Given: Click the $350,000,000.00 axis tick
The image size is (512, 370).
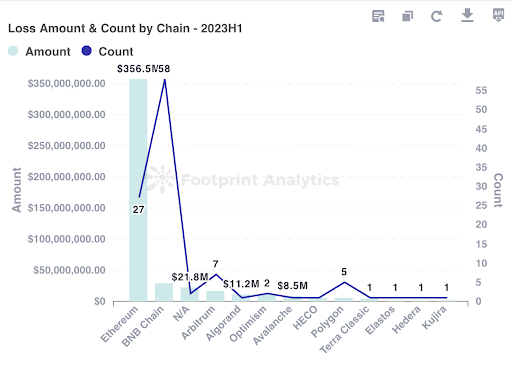Looking at the screenshot, I should (66, 83).
